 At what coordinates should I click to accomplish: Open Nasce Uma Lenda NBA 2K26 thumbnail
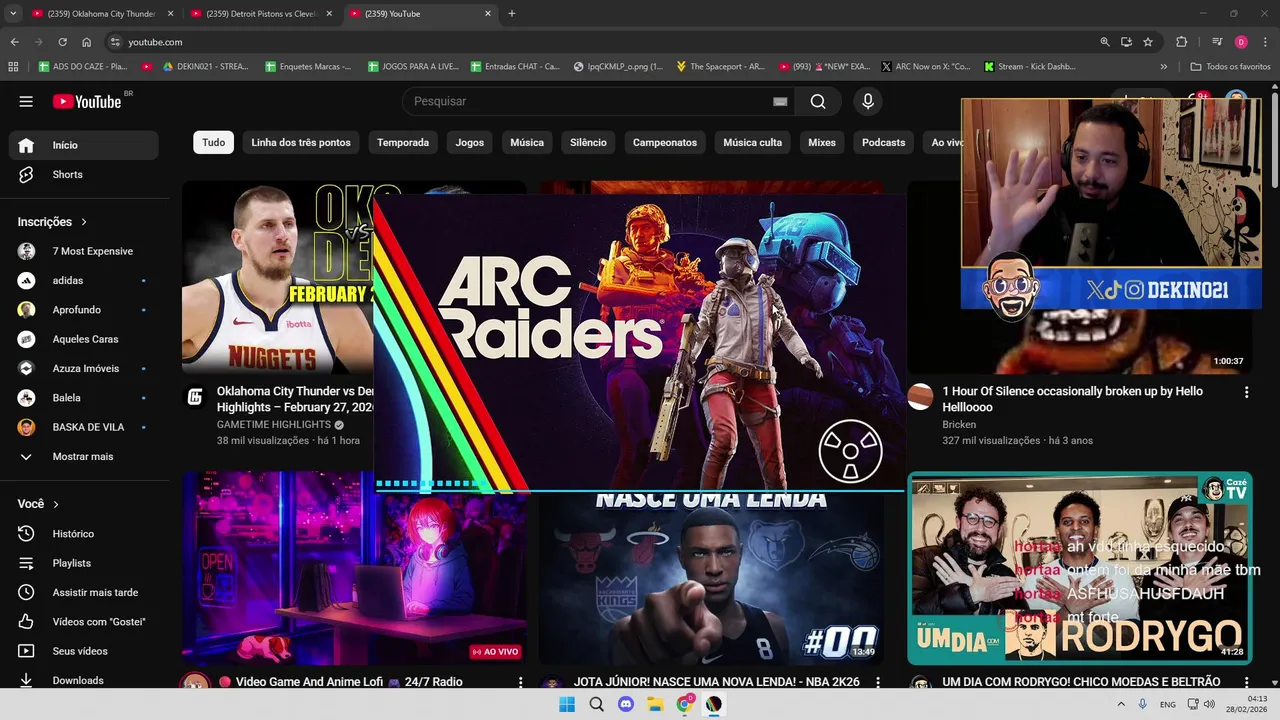coord(711,578)
